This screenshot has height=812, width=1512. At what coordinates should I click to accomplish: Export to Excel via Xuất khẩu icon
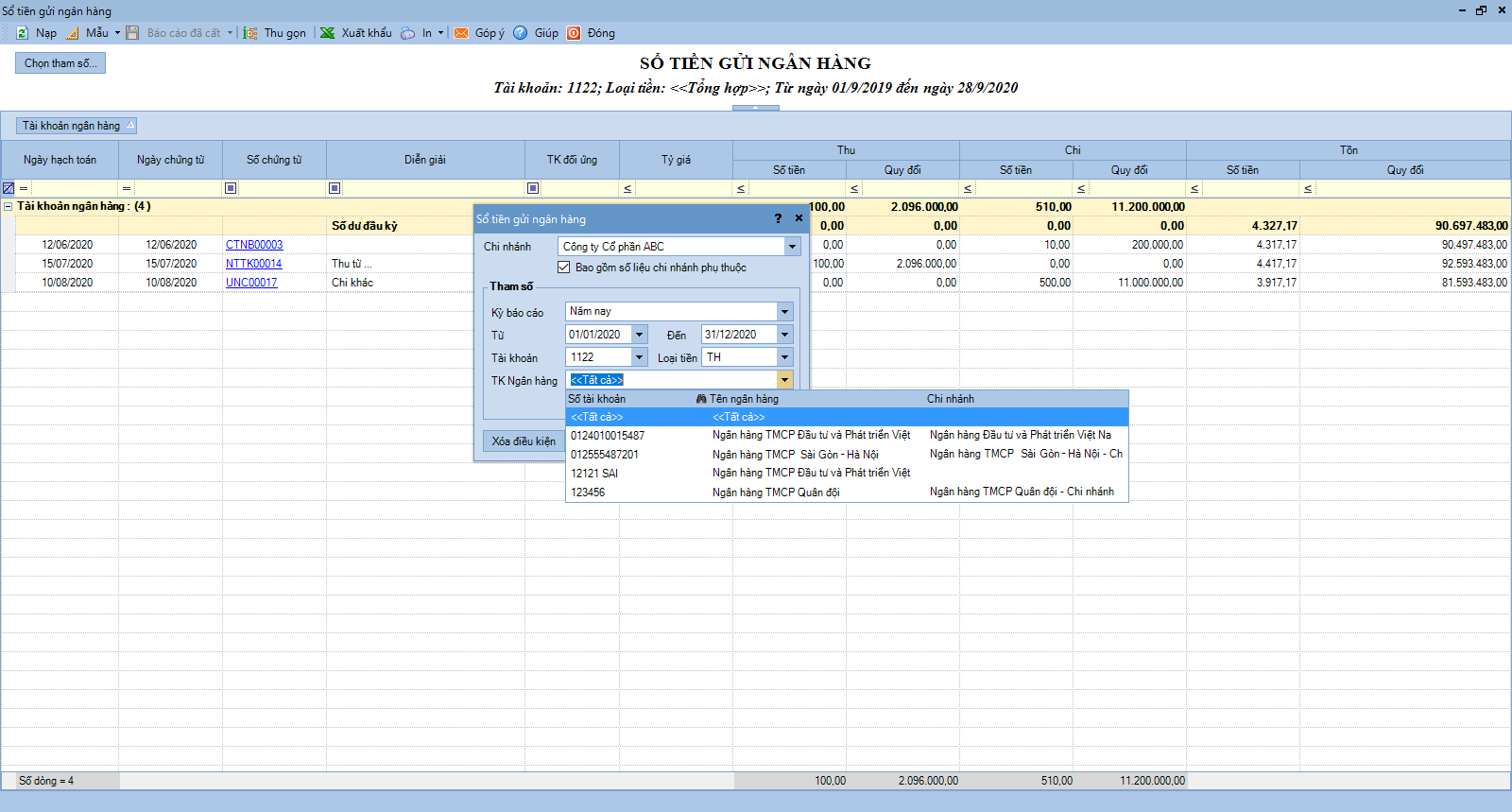coord(328,33)
